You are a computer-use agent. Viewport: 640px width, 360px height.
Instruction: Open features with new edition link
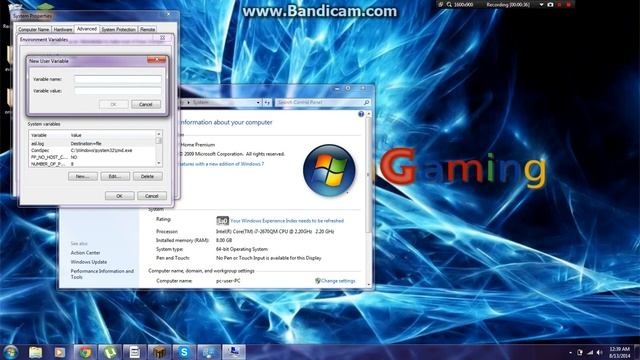[221, 164]
